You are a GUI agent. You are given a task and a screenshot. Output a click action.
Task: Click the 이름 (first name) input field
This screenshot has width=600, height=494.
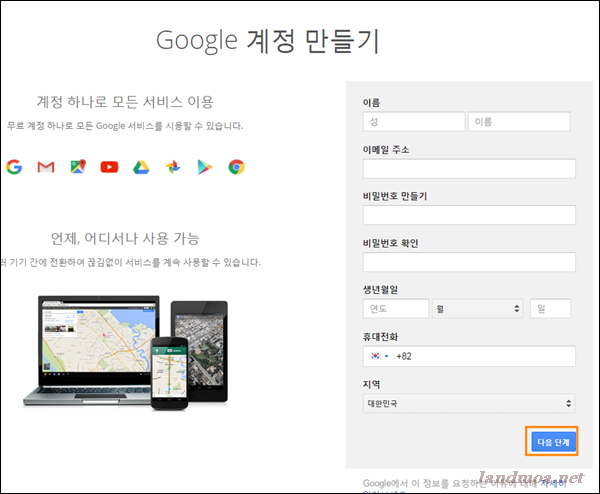click(519, 122)
